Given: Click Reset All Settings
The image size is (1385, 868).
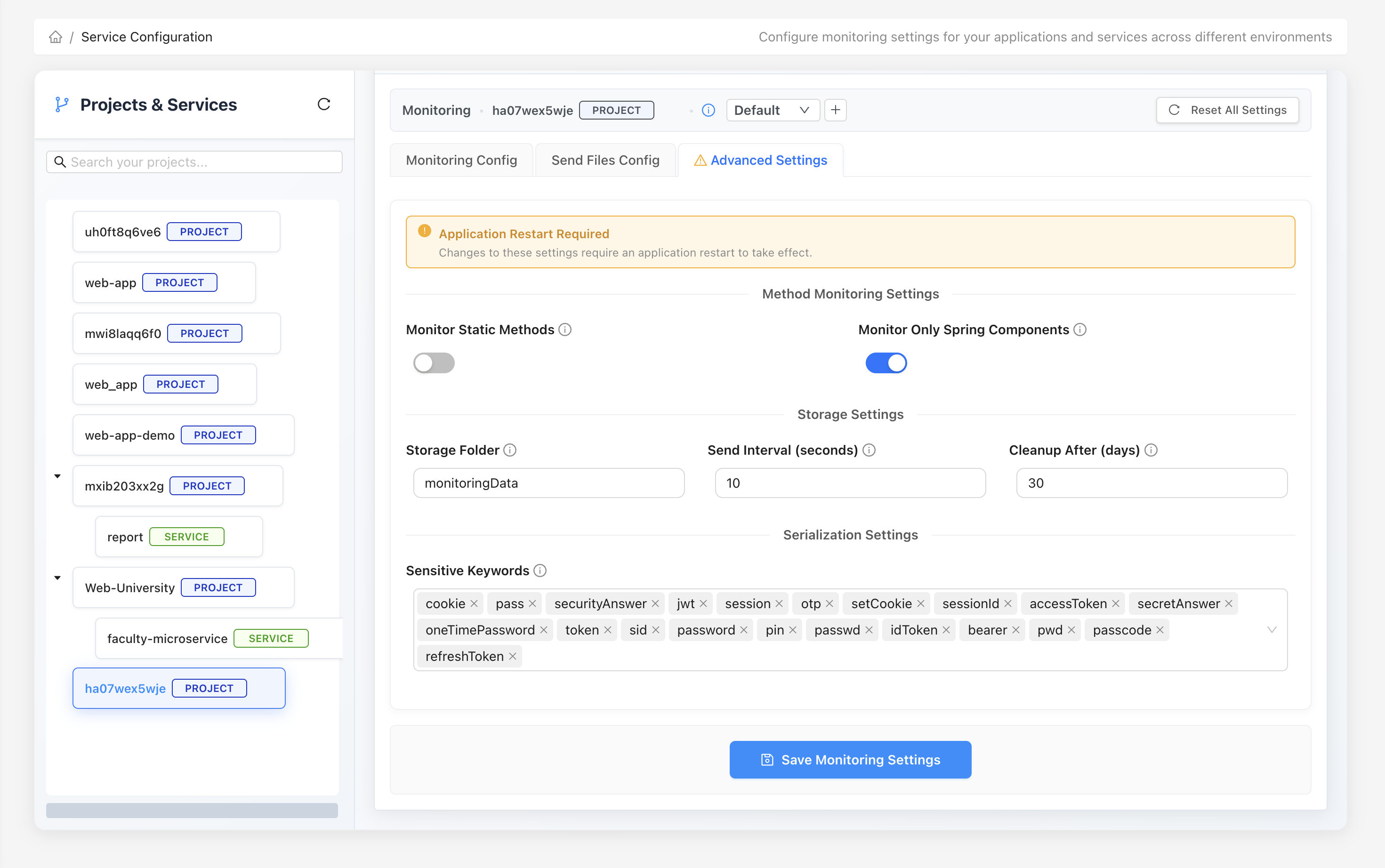Looking at the screenshot, I should pyautogui.click(x=1226, y=110).
